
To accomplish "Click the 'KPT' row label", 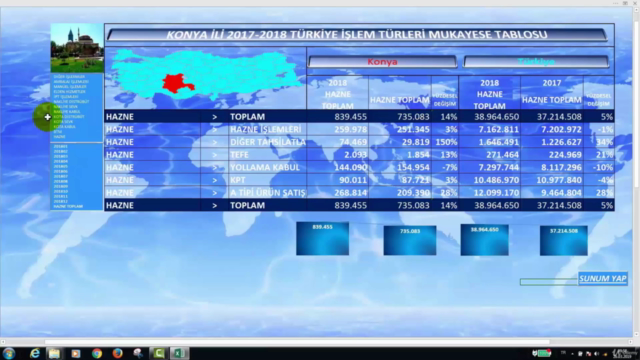I will pos(238,180).
